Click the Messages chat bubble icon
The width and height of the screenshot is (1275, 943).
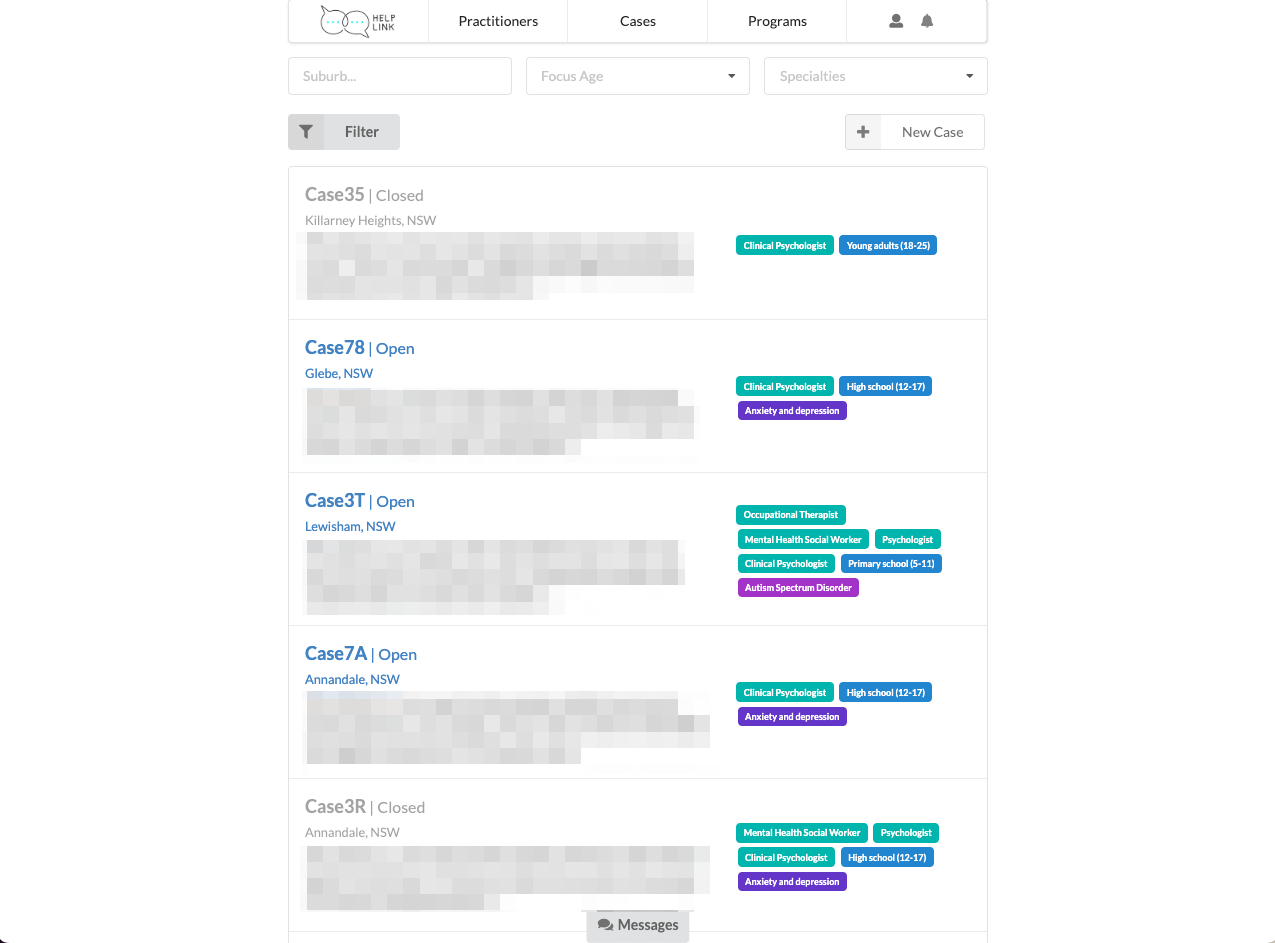[605, 925]
